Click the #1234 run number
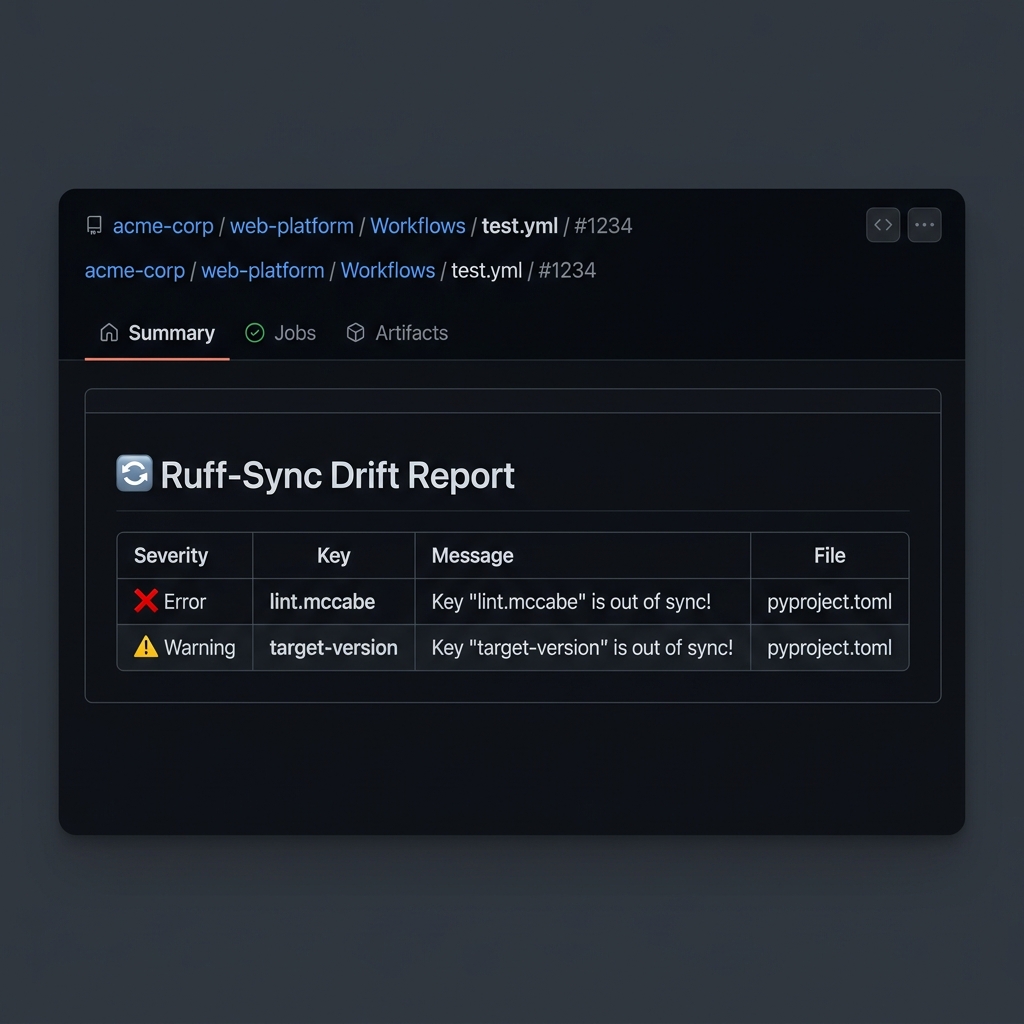Screen dimensions: 1024x1024 603,226
